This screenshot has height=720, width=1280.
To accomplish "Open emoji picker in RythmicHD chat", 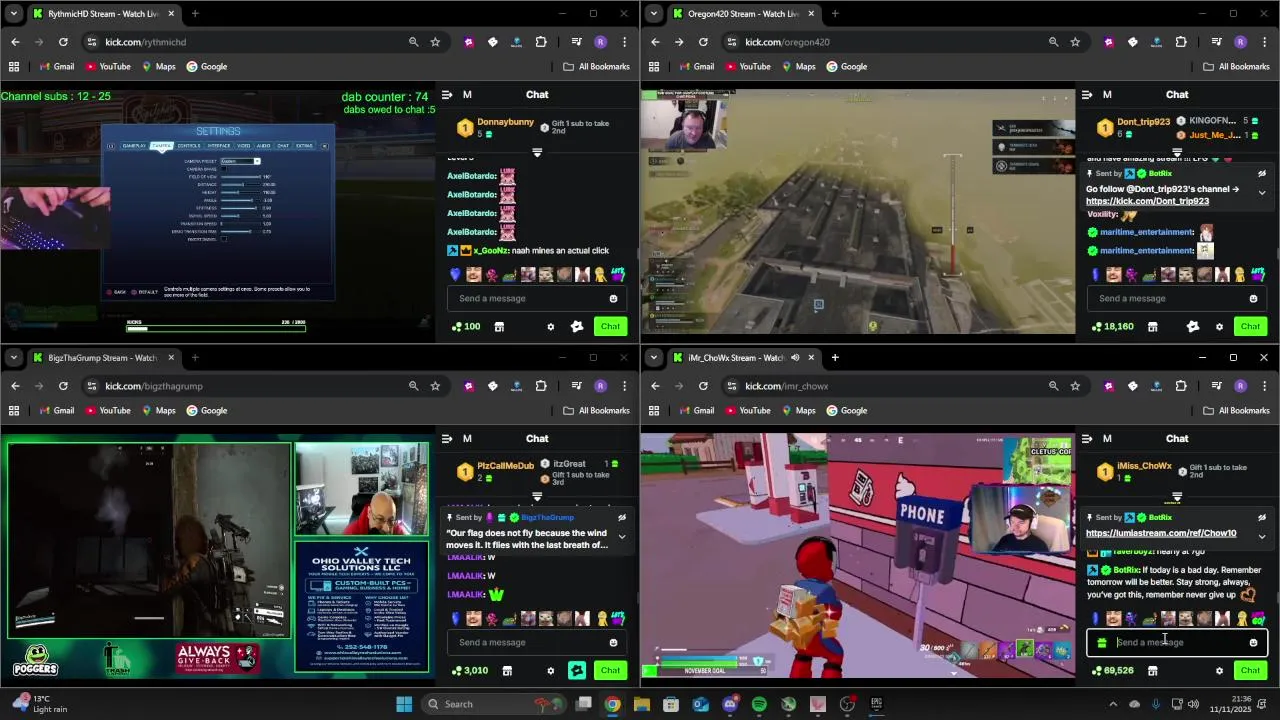I will (613, 298).
